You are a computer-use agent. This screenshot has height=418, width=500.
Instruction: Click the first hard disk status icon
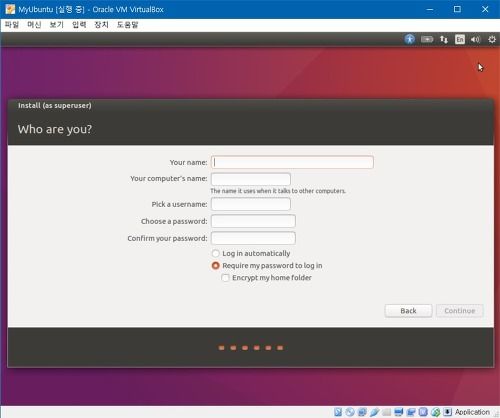coord(338,412)
